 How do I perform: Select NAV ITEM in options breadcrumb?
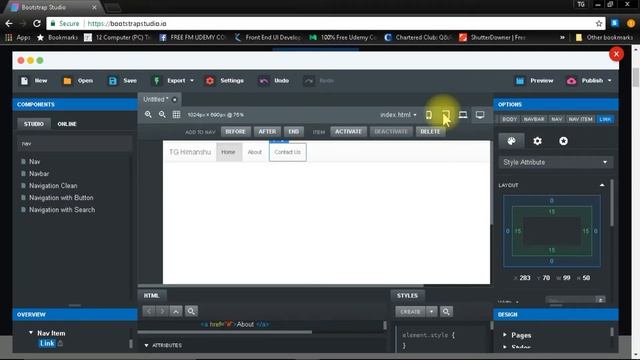click(x=580, y=119)
